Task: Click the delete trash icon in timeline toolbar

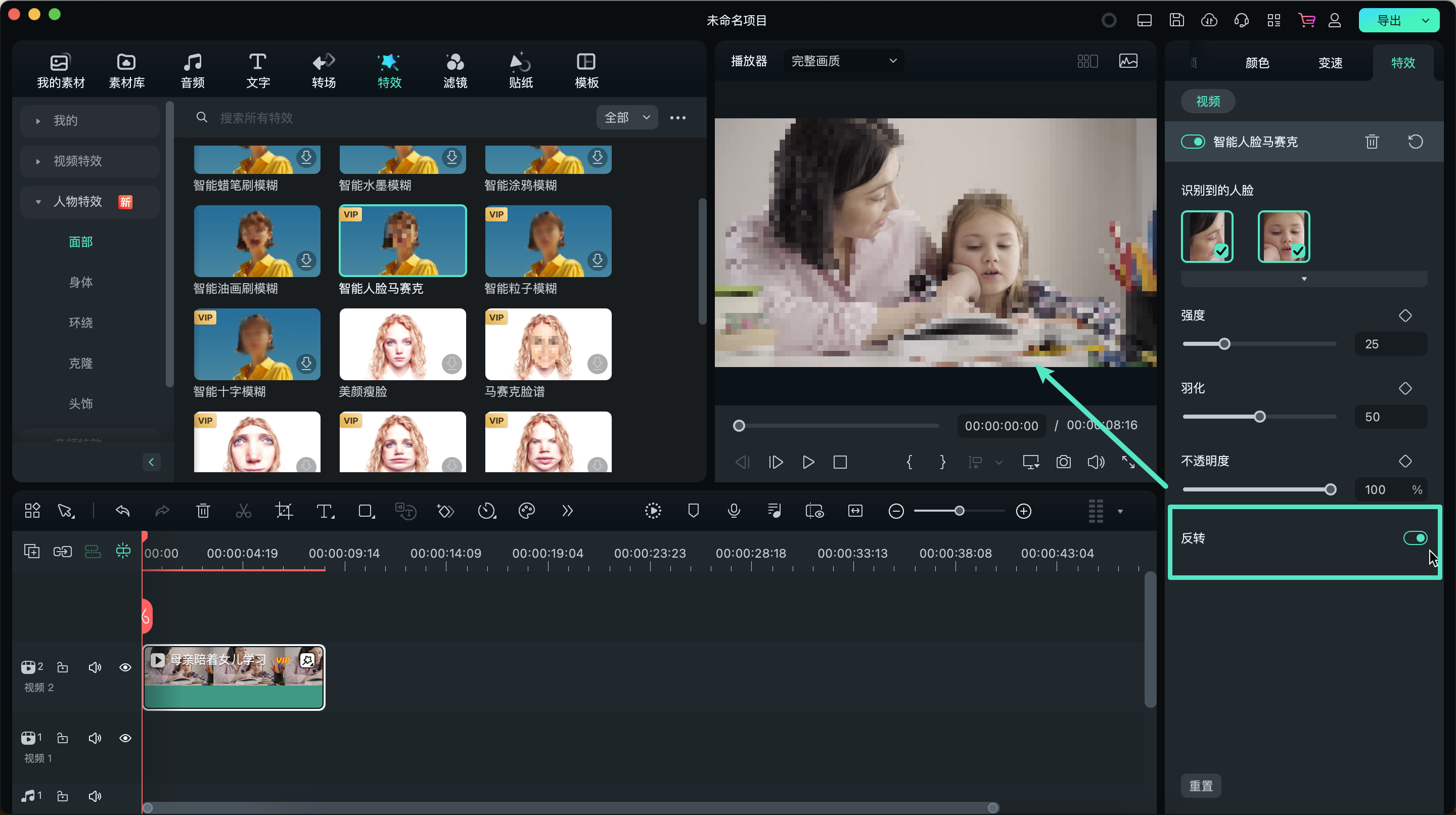Action: tap(203, 511)
